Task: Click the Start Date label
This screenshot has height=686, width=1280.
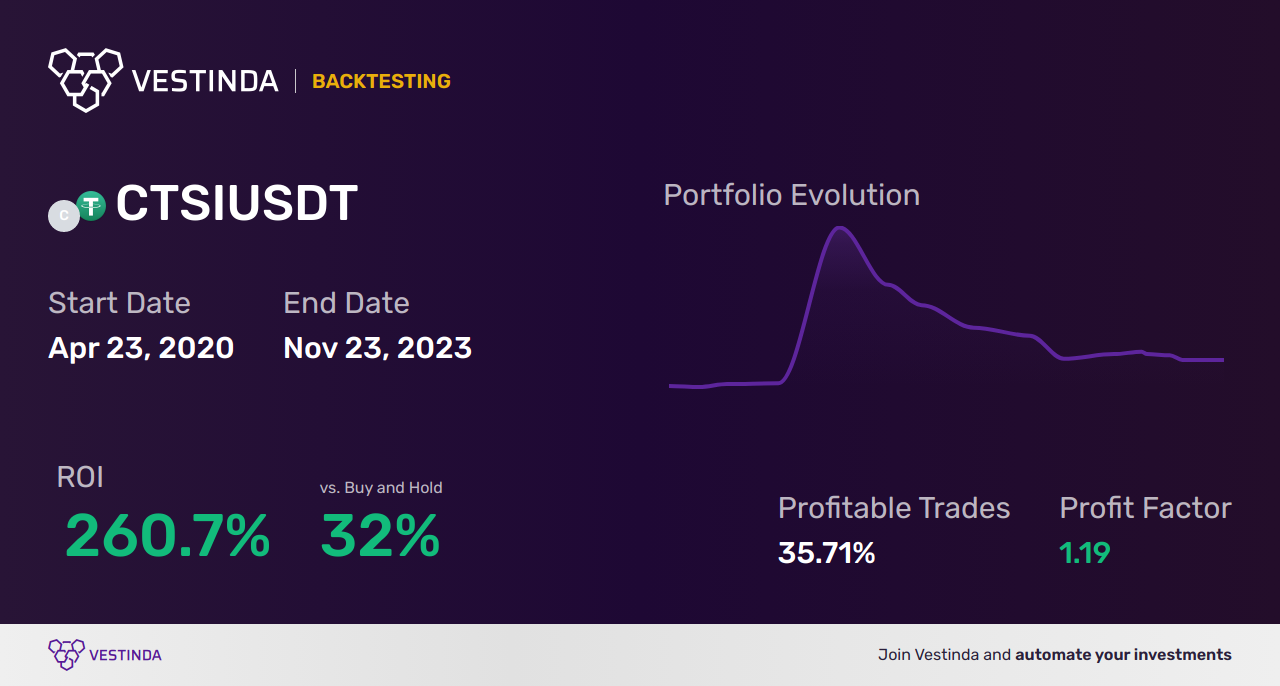Action: click(119, 303)
